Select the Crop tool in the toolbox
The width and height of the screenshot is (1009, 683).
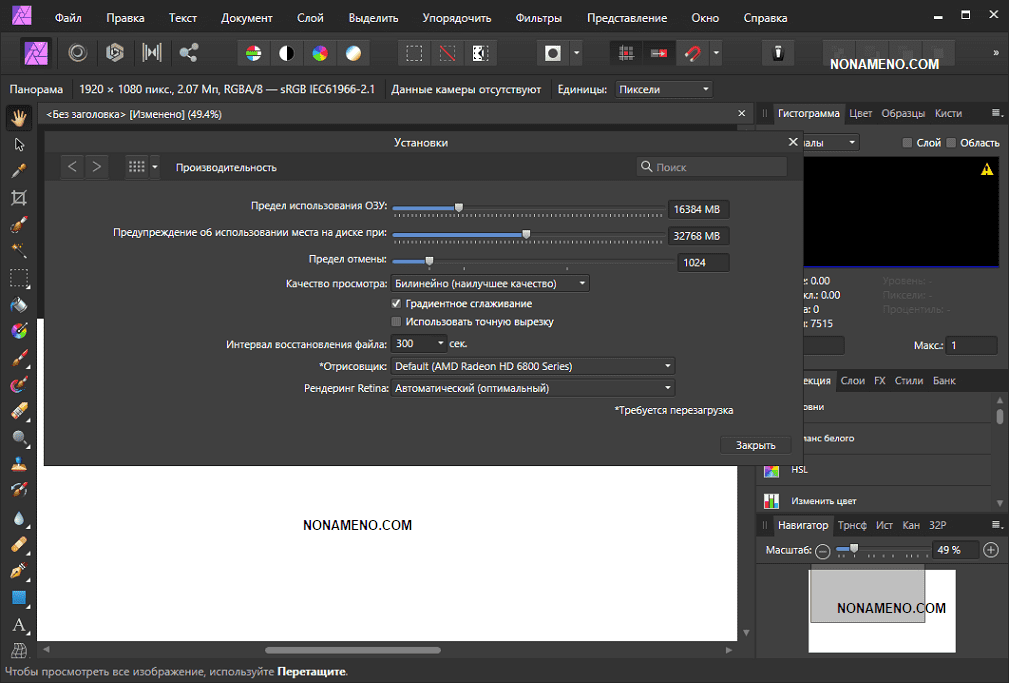(19, 198)
